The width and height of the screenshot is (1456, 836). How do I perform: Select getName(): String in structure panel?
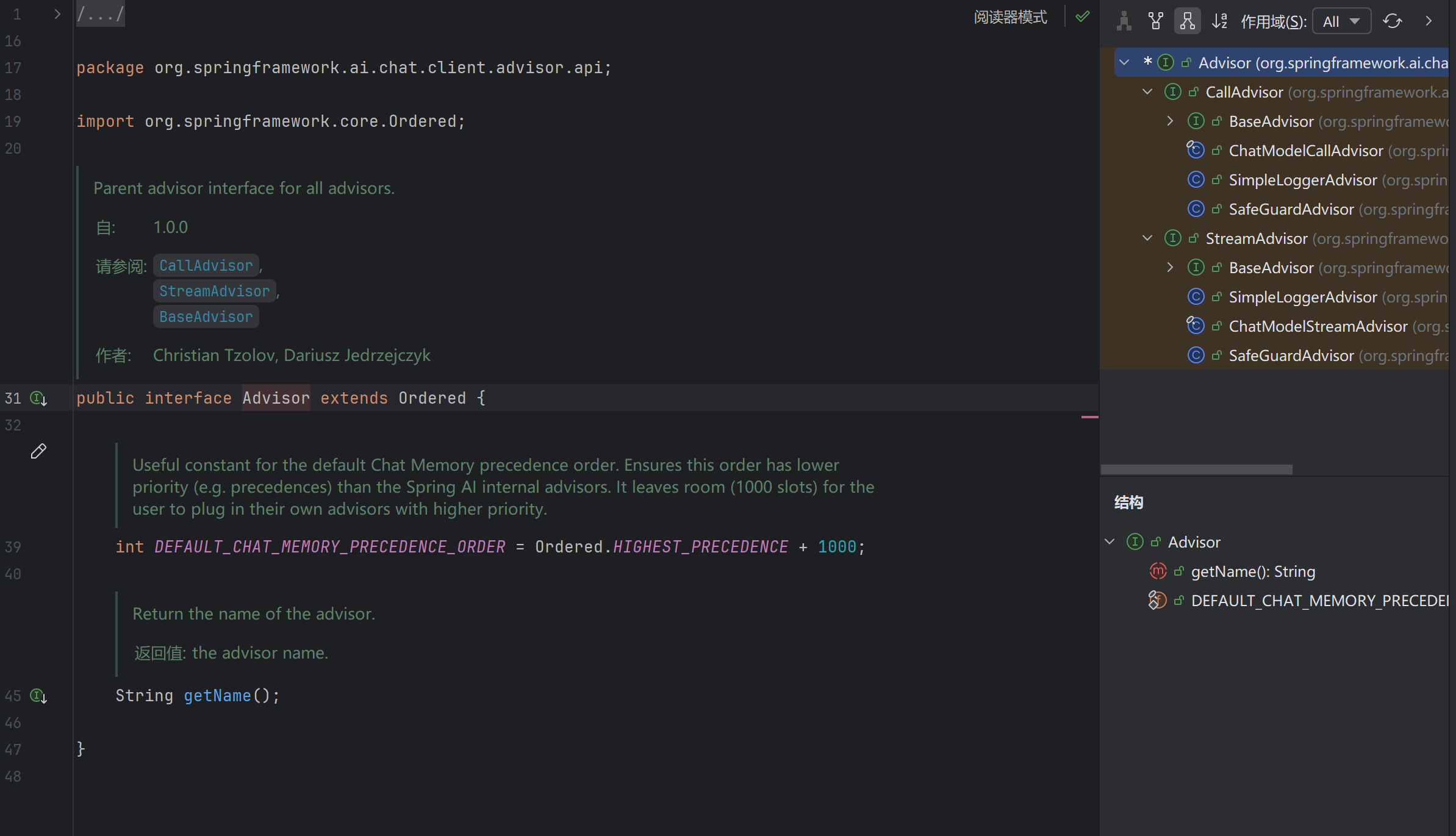tap(1253, 571)
